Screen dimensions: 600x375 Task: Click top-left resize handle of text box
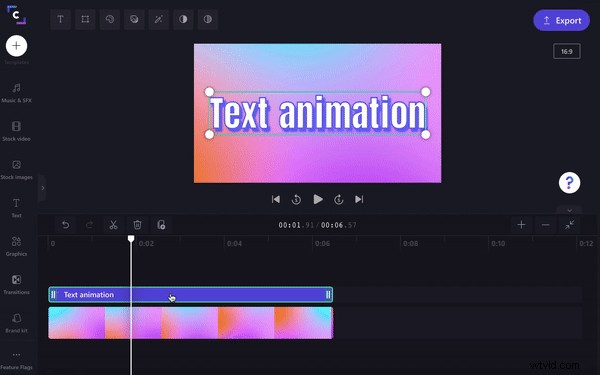(x=209, y=92)
